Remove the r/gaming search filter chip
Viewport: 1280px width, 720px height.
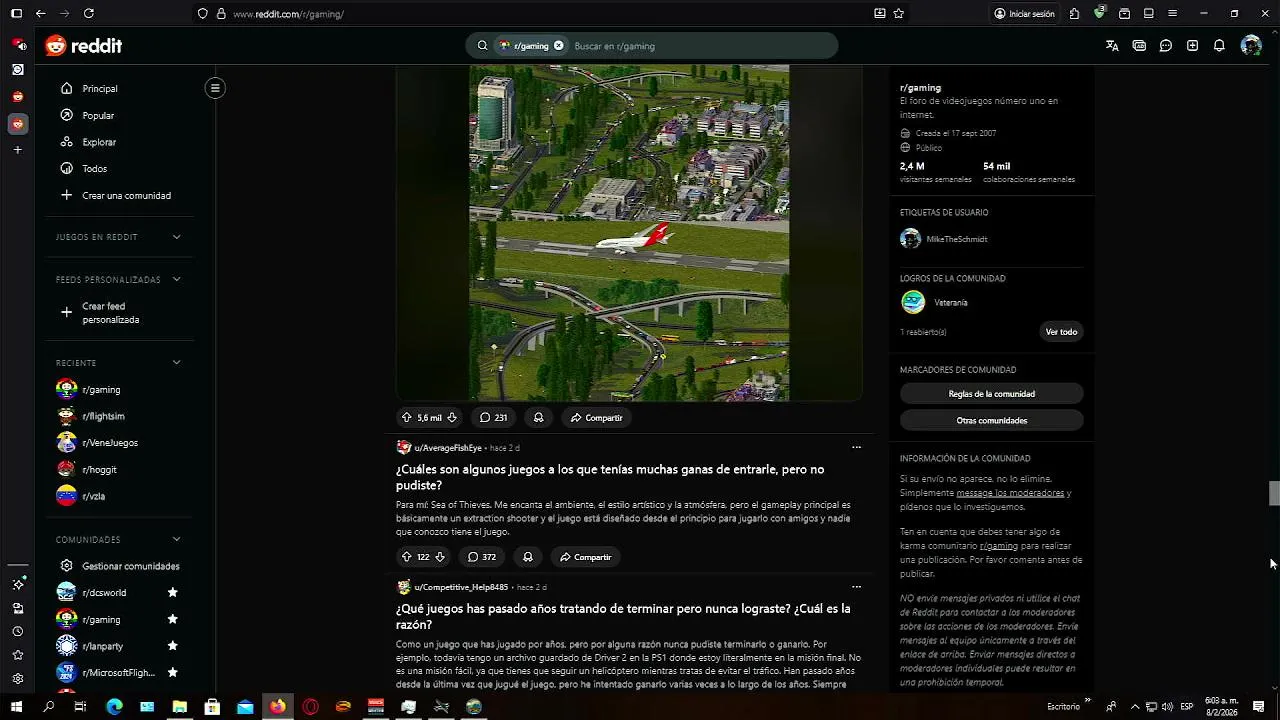click(x=558, y=45)
